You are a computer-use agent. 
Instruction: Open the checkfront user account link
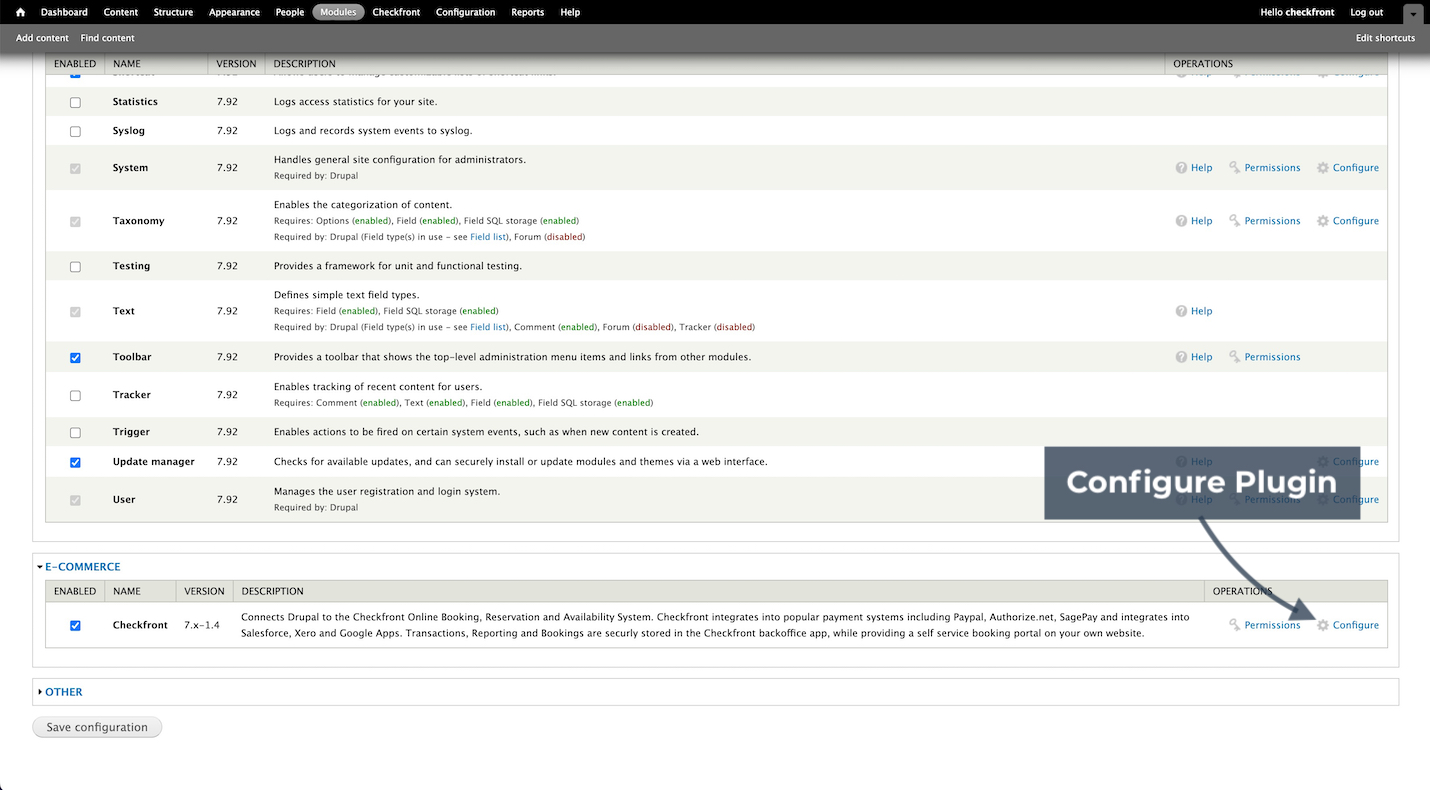tap(1309, 12)
